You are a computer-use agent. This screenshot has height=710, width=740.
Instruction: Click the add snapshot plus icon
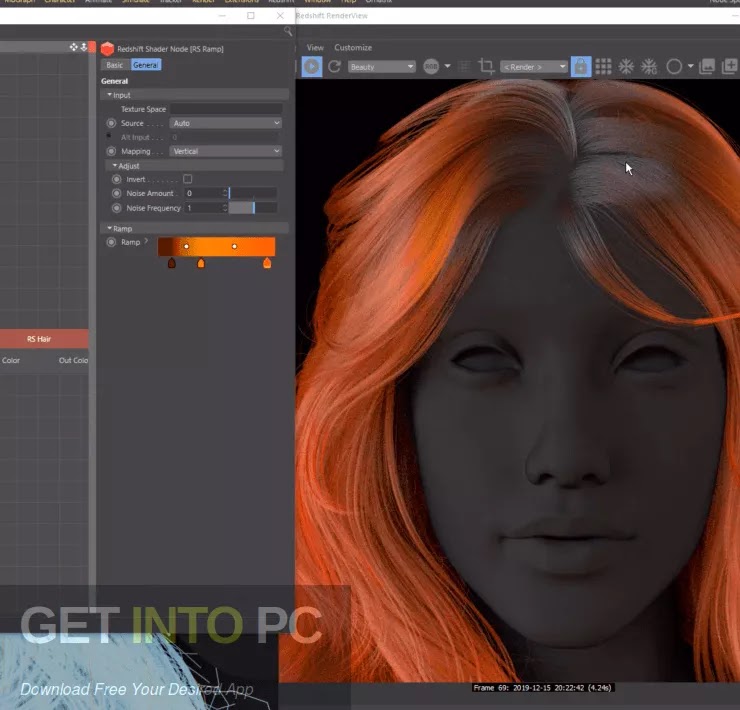click(730, 67)
